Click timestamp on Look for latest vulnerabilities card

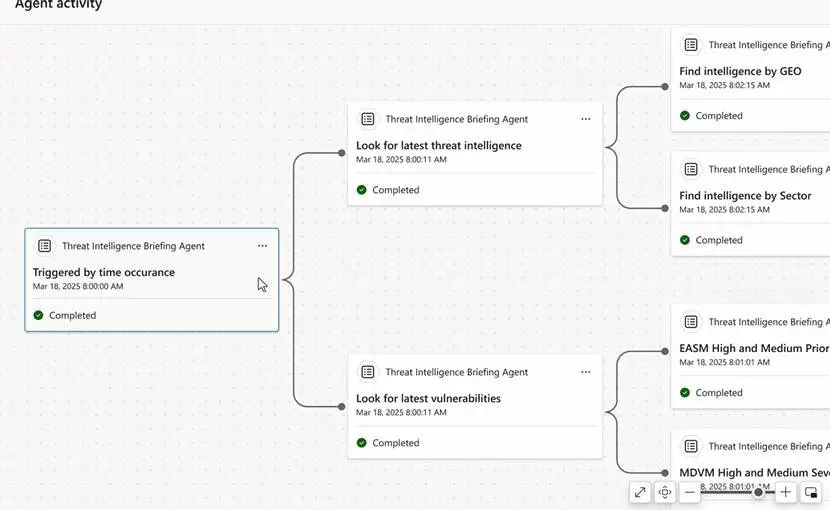point(401,413)
